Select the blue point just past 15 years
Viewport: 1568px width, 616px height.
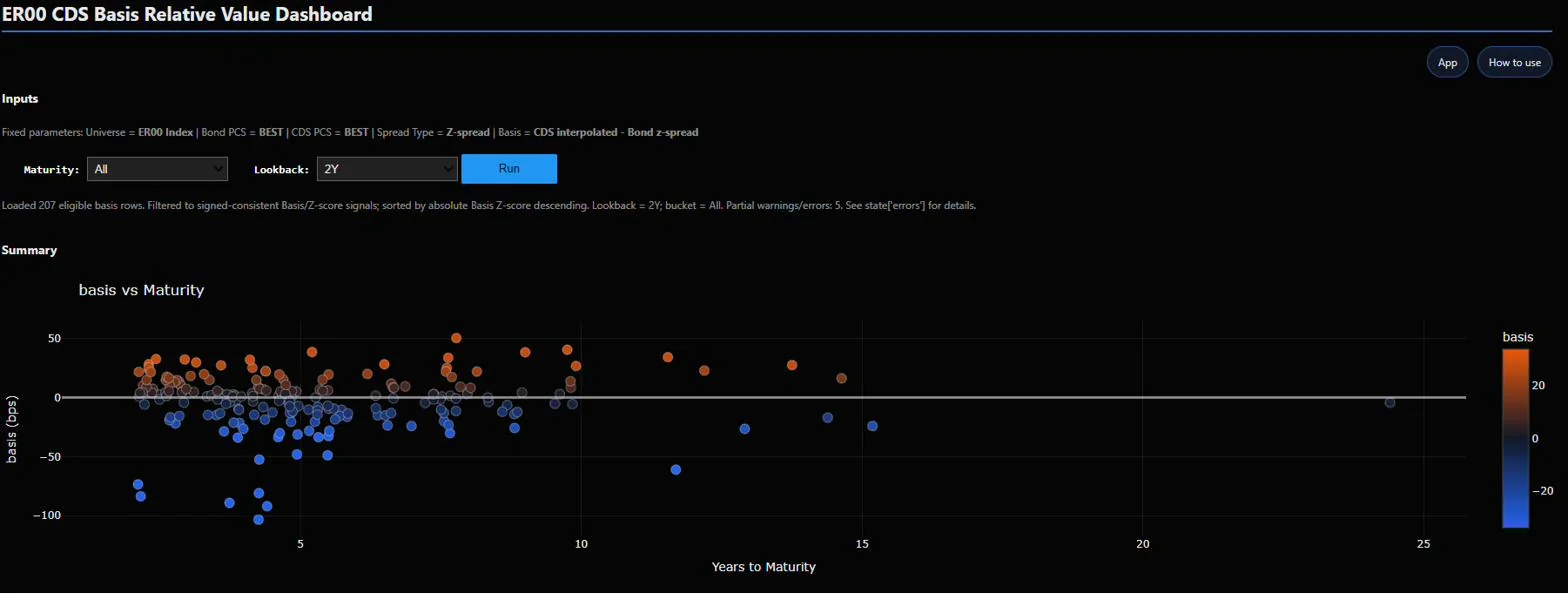pos(872,426)
